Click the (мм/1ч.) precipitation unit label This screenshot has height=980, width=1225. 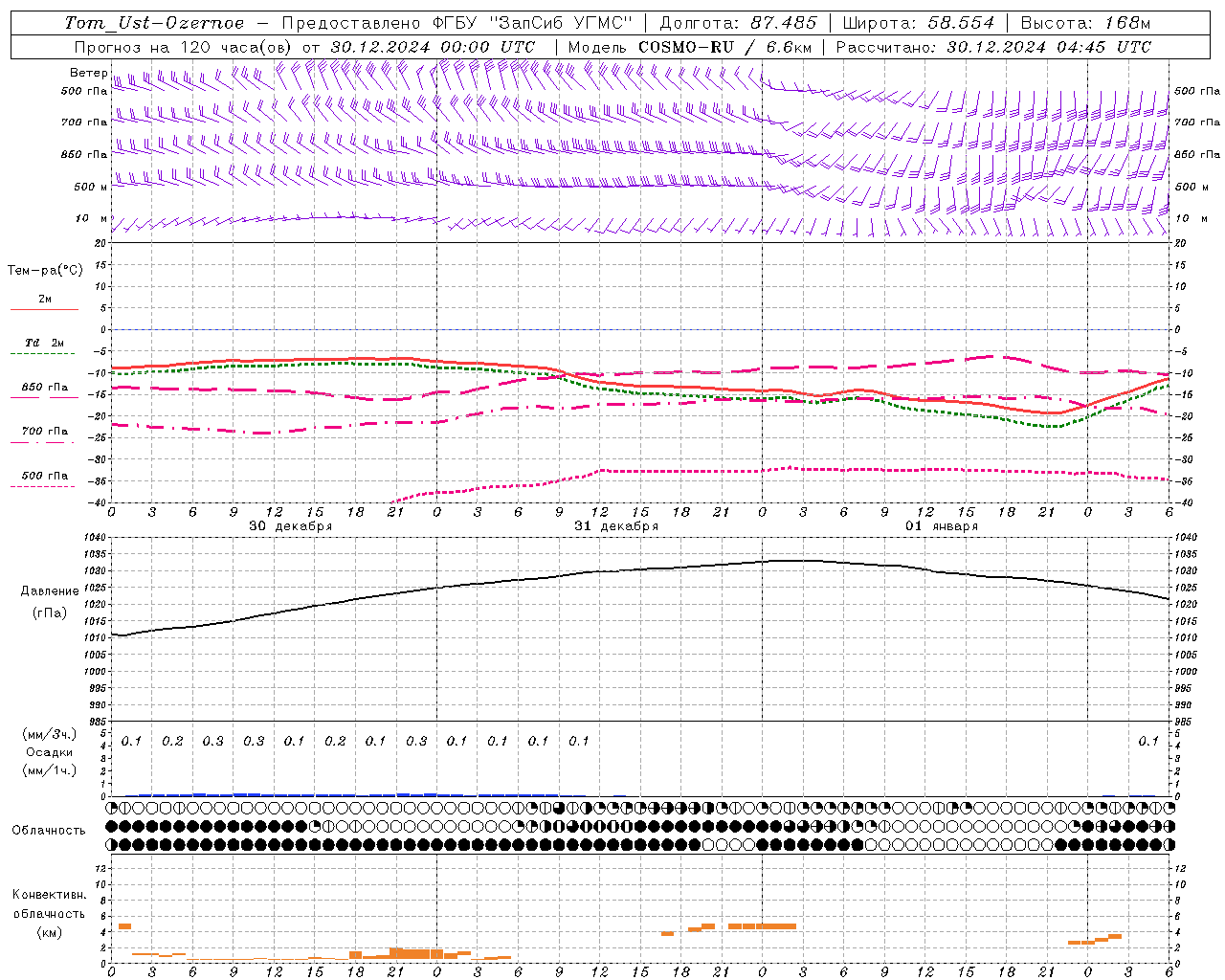[x=50, y=770]
